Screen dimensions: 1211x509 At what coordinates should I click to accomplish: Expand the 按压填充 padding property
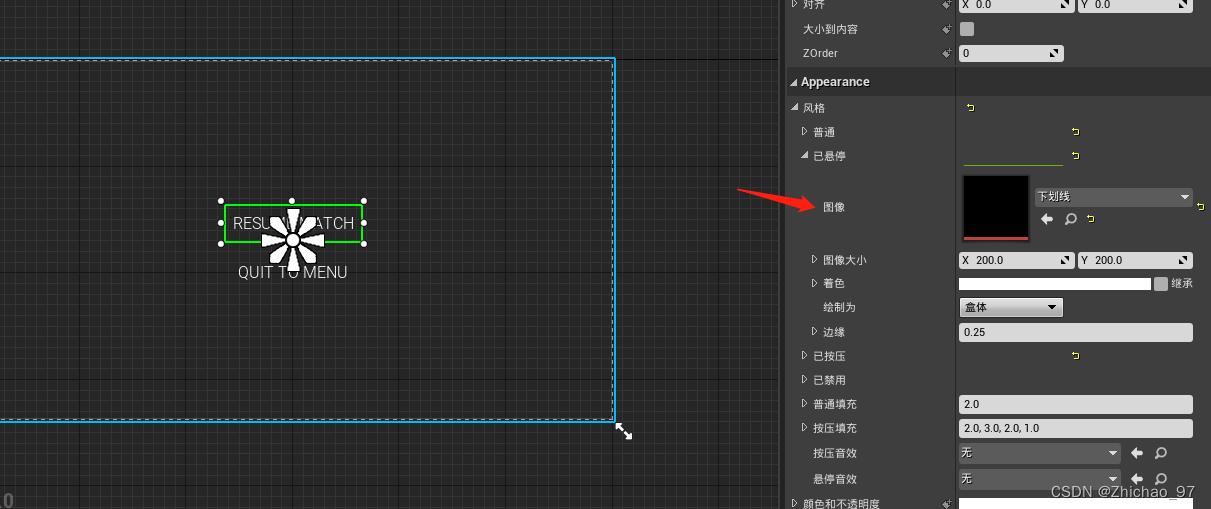(804, 427)
